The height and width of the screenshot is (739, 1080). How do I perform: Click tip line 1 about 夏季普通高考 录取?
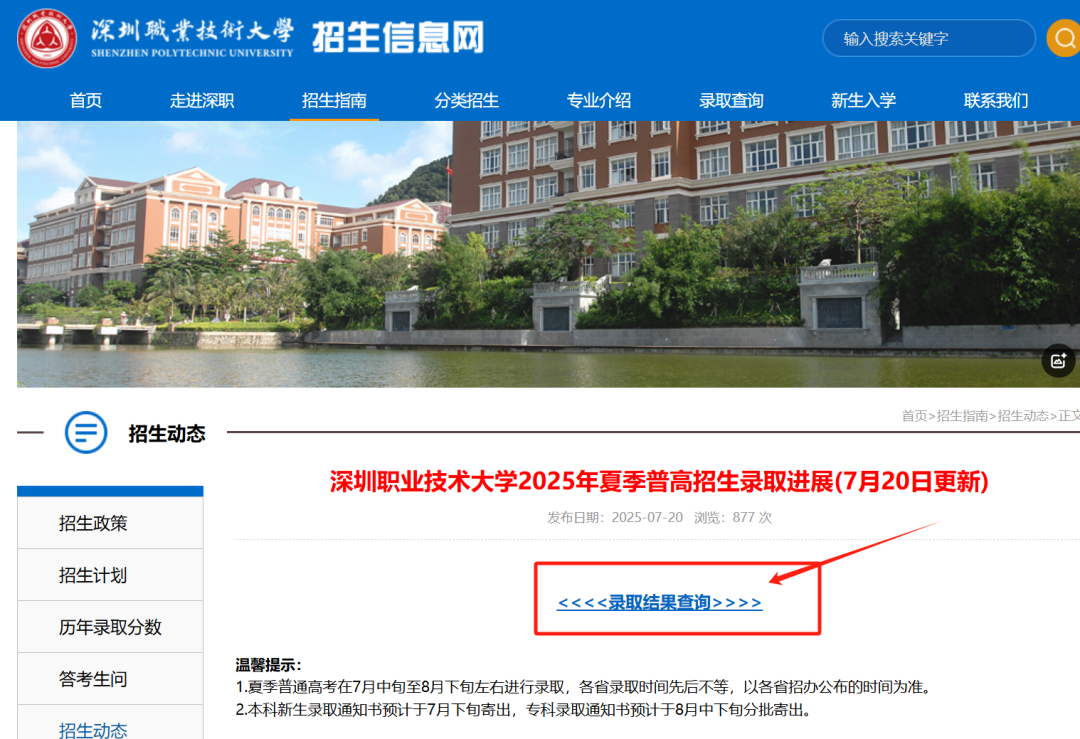click(x=585, y=687)
